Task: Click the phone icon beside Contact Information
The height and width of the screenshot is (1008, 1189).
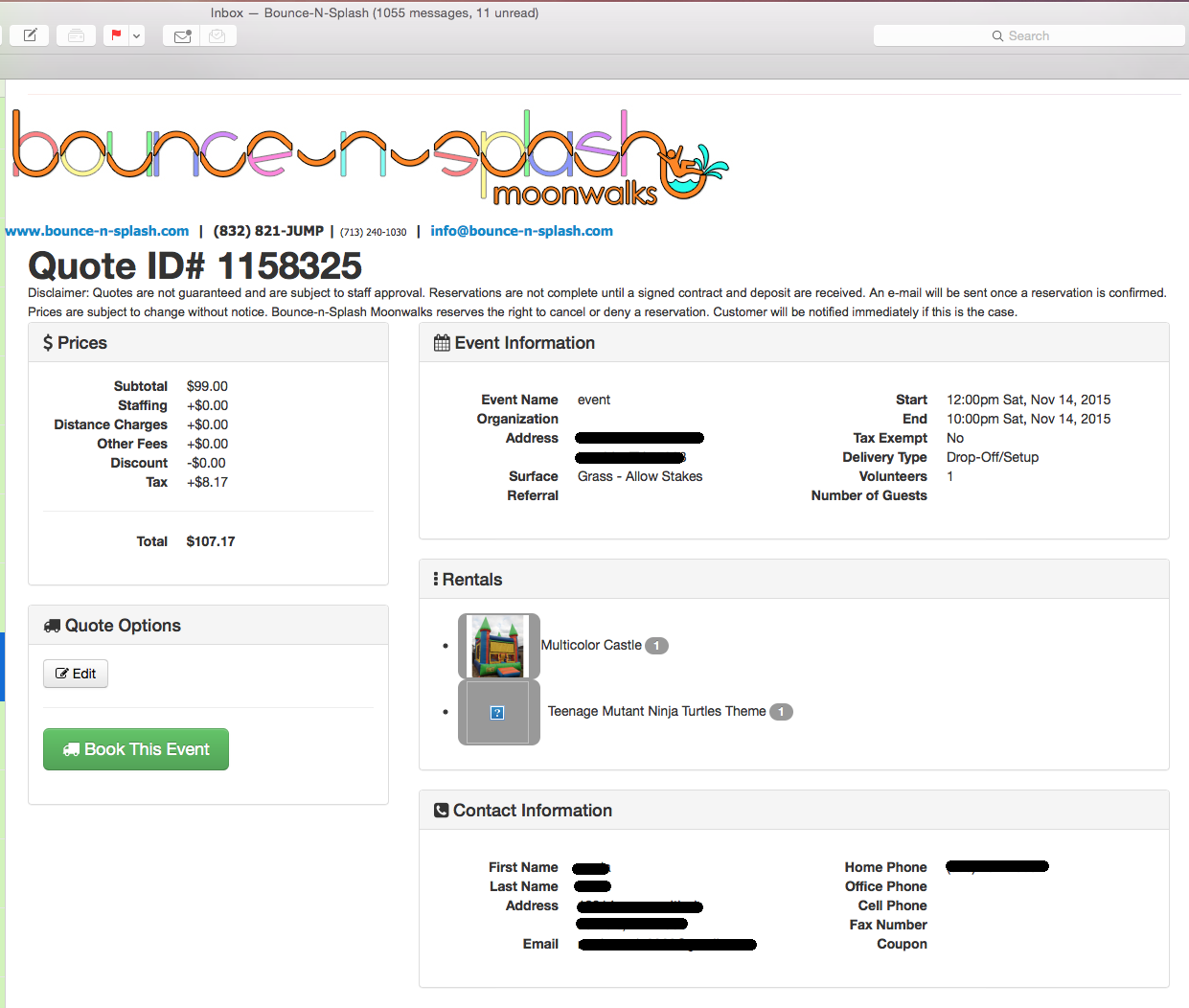Action: [x=441, y=811]
